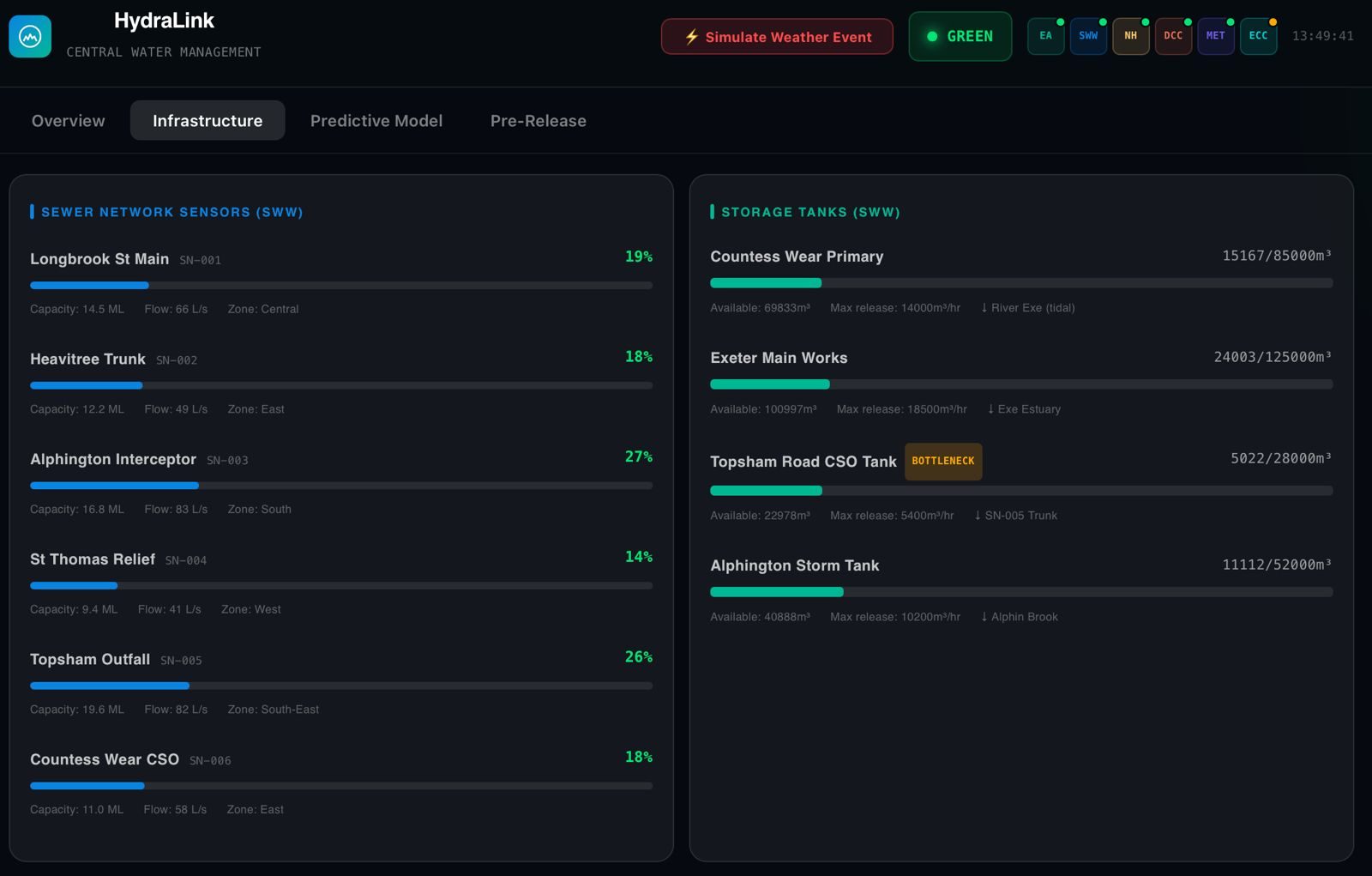The image size is (1372, 876).
Task: Click Available: 100997m³ text
Action: pyautogui.click(x=763, y=409)
